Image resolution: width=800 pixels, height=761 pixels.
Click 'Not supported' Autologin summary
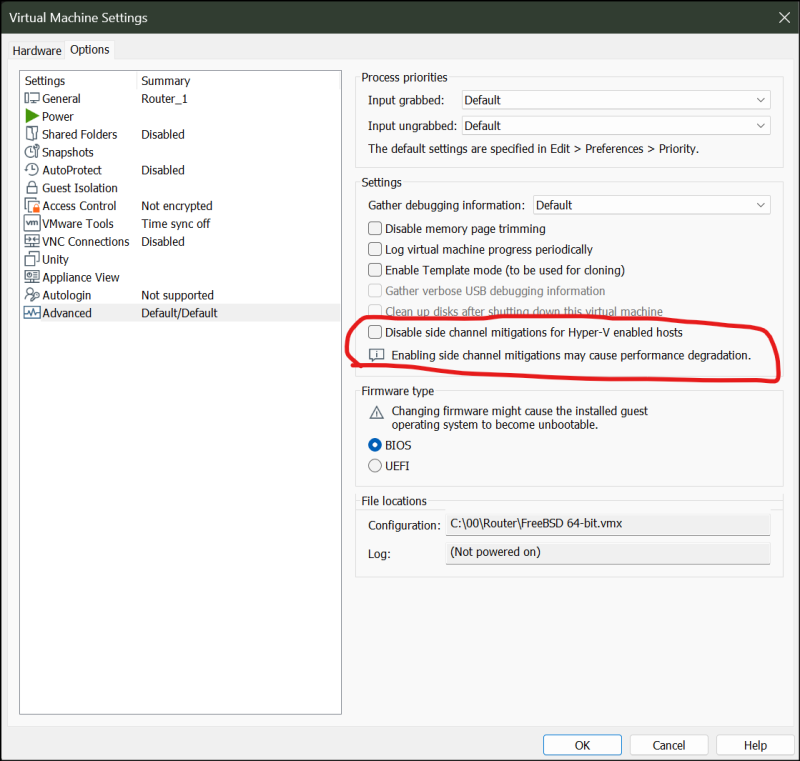point(177,295)
